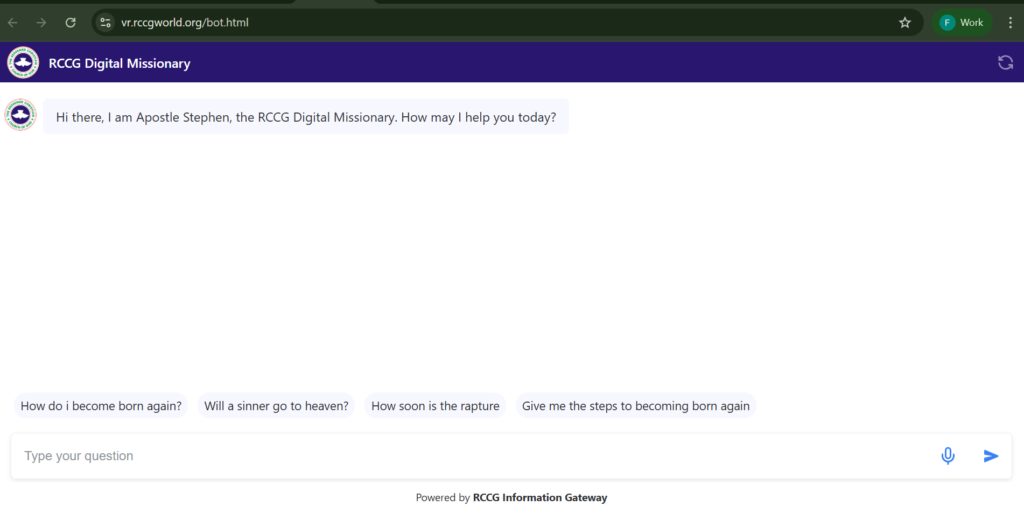Click the browser back arrow
The image size is (1024, 513).
click(x=12, y=22)
